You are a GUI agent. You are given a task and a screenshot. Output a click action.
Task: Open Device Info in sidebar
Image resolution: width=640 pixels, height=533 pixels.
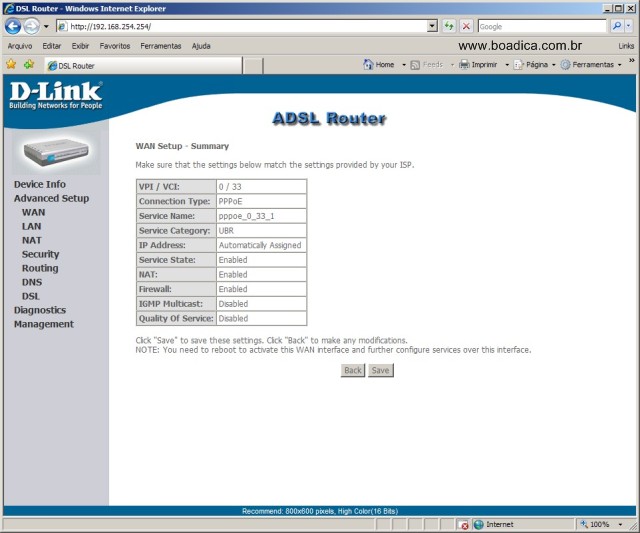coord(40,184)
